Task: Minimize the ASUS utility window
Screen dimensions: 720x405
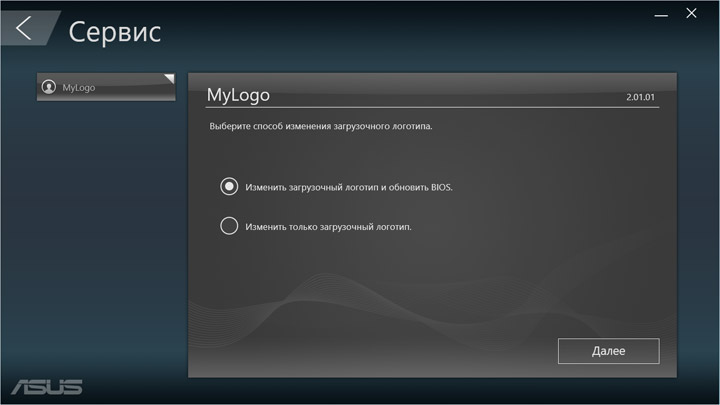Action: 661,15
